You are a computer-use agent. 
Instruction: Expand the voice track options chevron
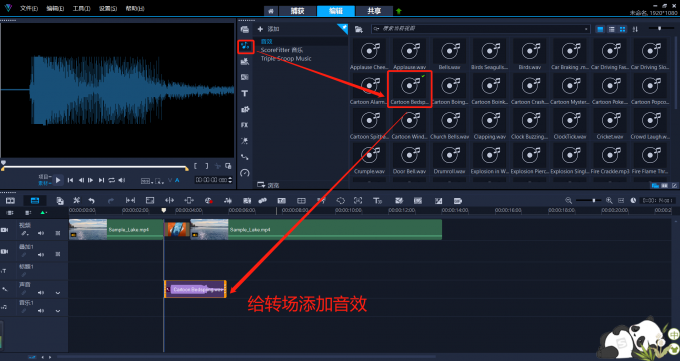pos(58,293)
